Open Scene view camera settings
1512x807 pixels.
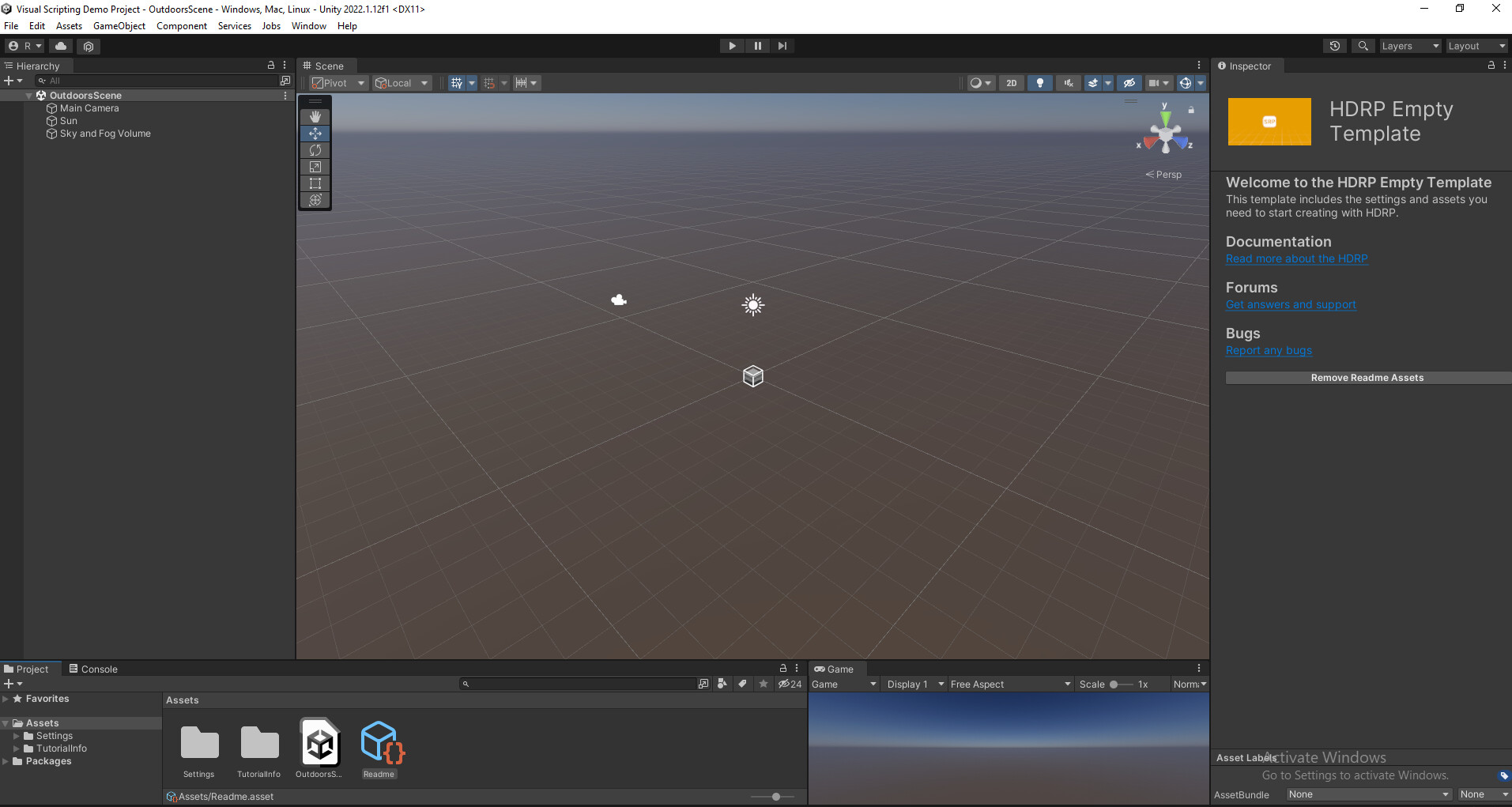pyautogui.click(x=1159, y=83)
